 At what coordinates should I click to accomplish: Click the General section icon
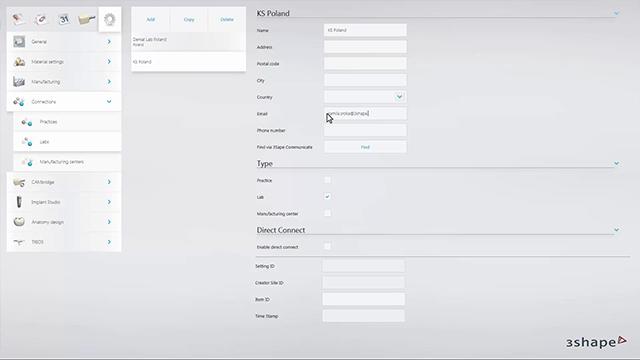pos(19,42)
